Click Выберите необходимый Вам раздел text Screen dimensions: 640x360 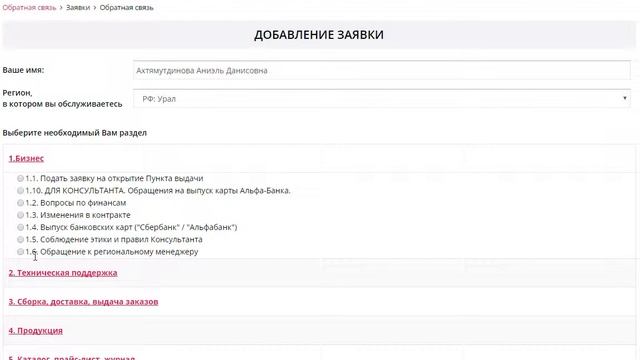75,133
